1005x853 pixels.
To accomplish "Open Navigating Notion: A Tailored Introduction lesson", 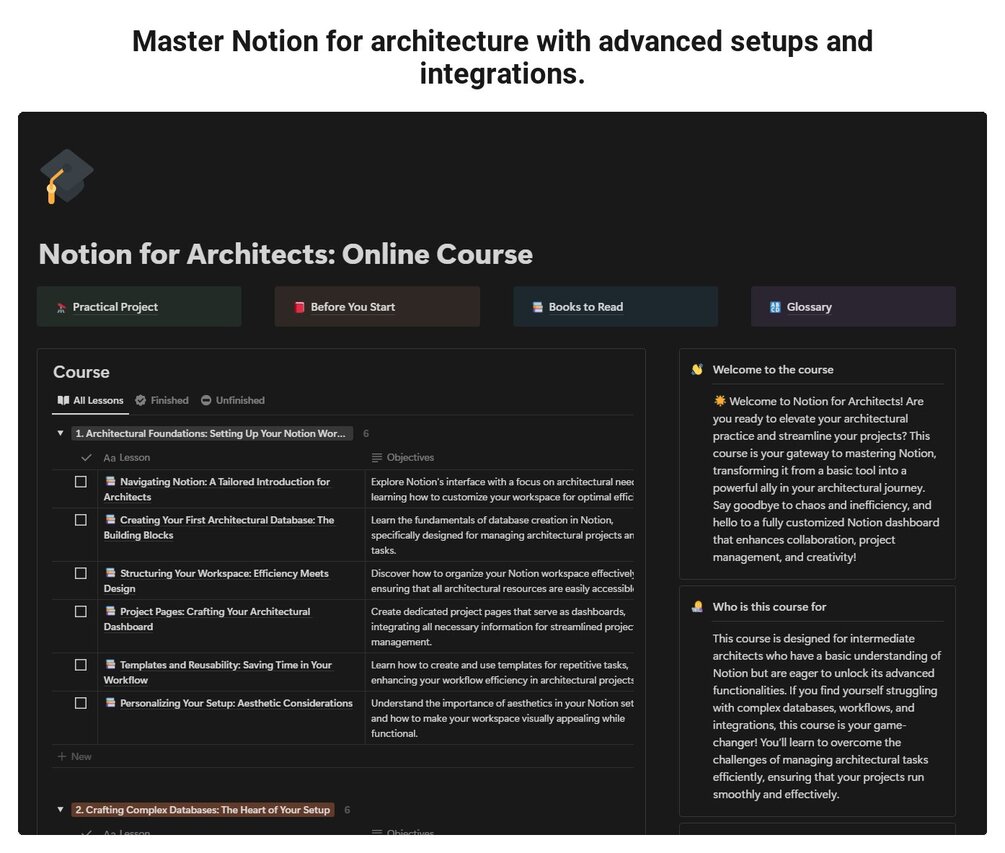I will (x=217, y=489).
